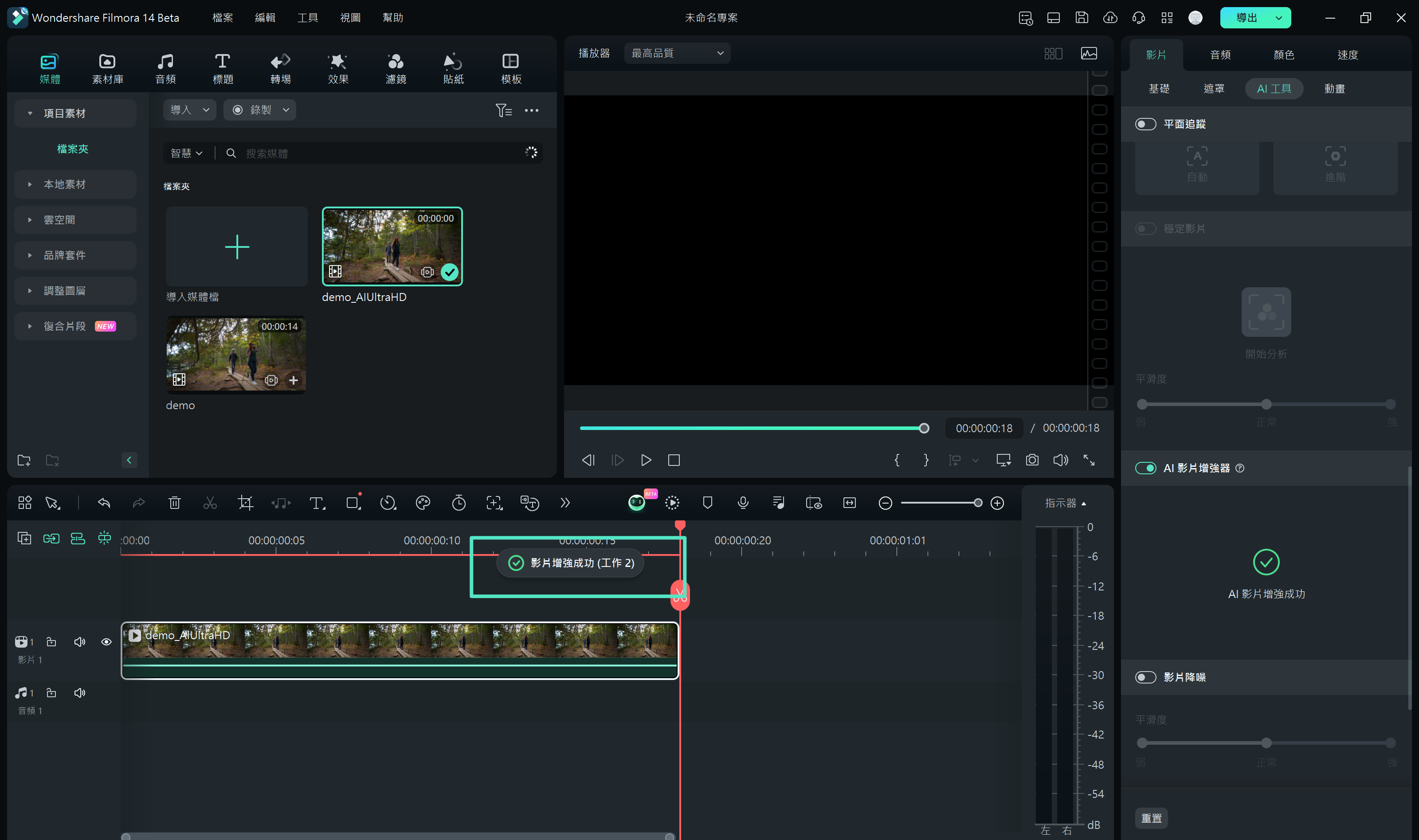Hide 影片 1 track with eye icon
The height and width of the screenshot is (840, 1419).
[x=106, y=642]
